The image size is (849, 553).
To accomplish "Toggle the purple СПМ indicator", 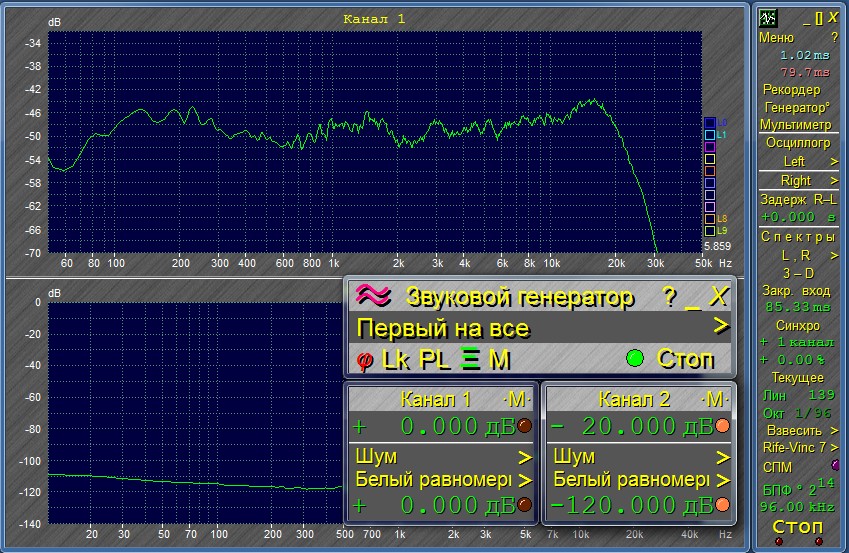I will [835, 465].
